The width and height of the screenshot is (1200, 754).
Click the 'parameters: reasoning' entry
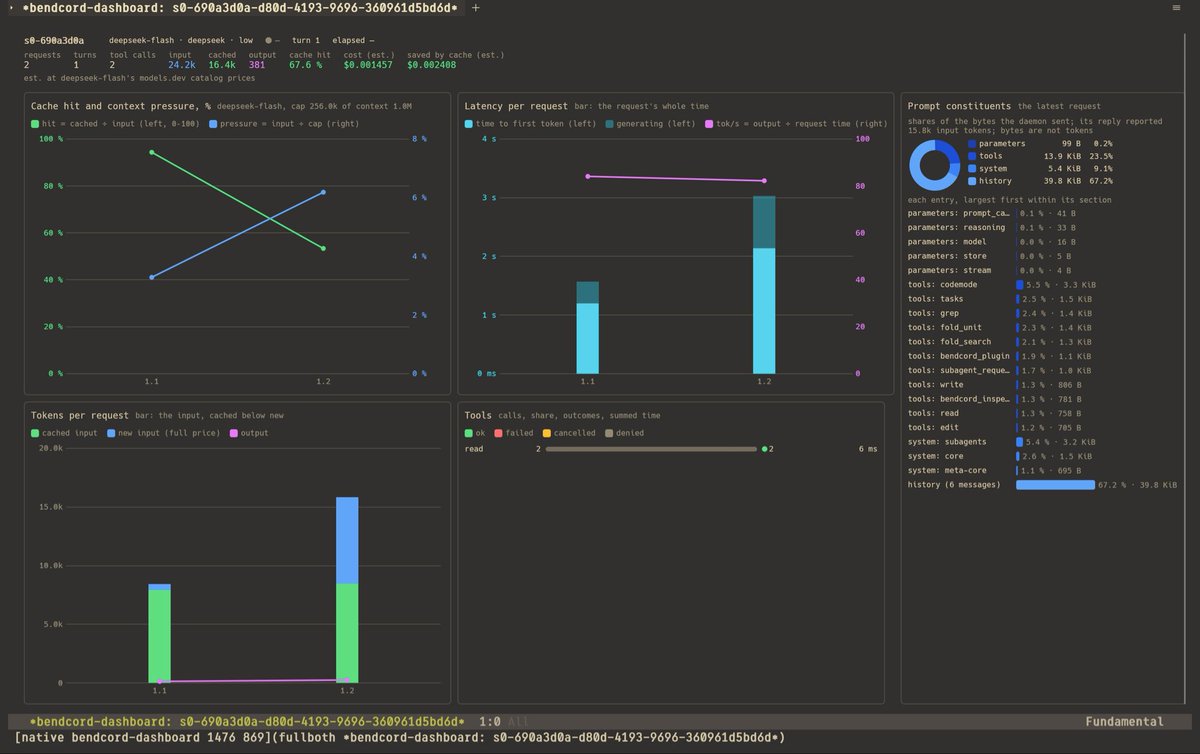[957, 227]
